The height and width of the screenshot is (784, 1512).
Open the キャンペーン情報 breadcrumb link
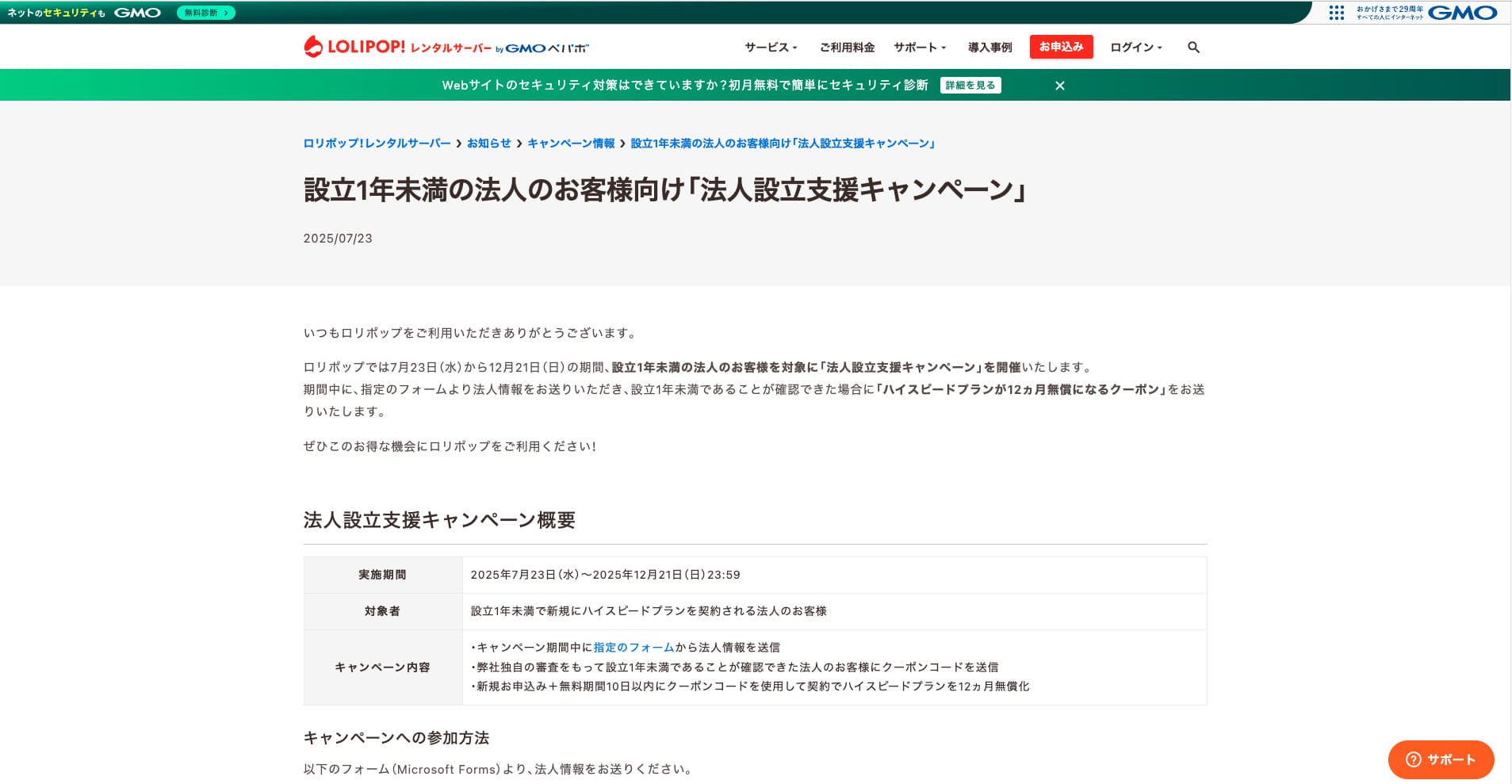[573, 143]
